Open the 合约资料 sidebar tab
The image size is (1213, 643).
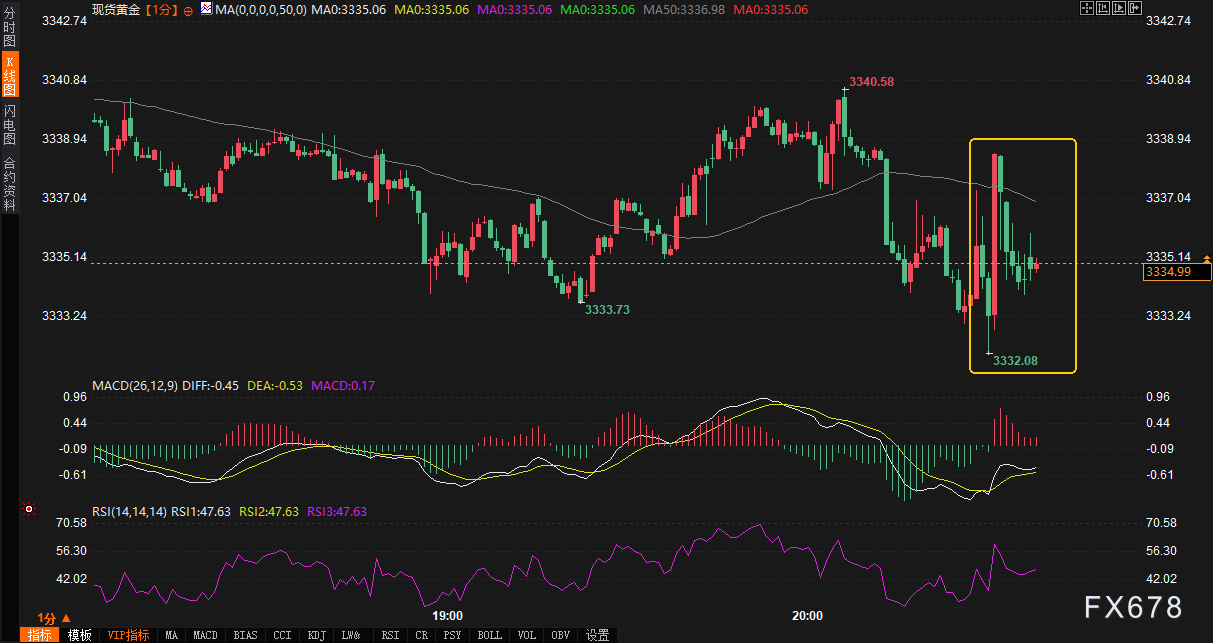(9, 184)
